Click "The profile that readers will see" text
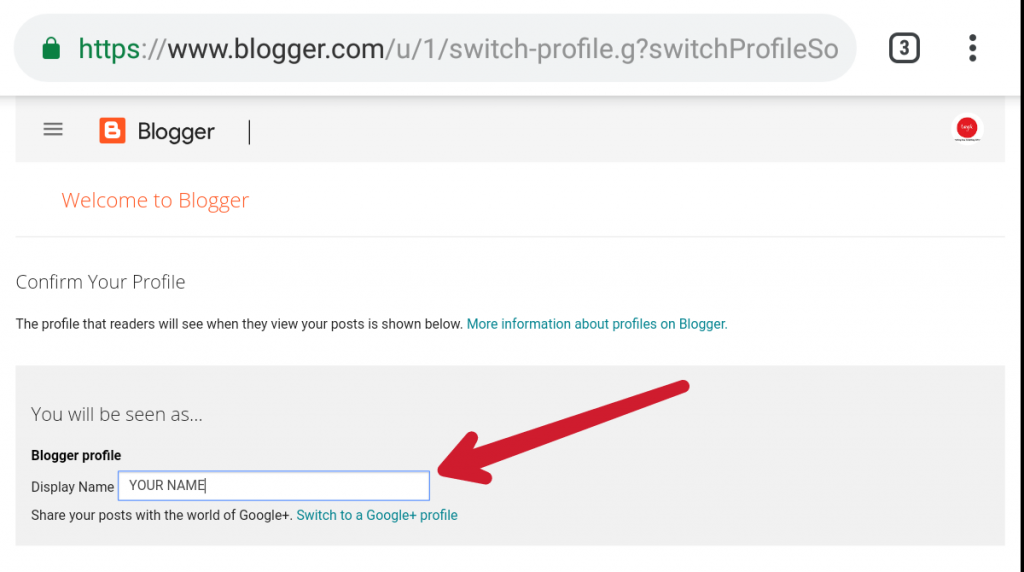The height and width of the screenshot is (572, 1024). tap(239, 324)
